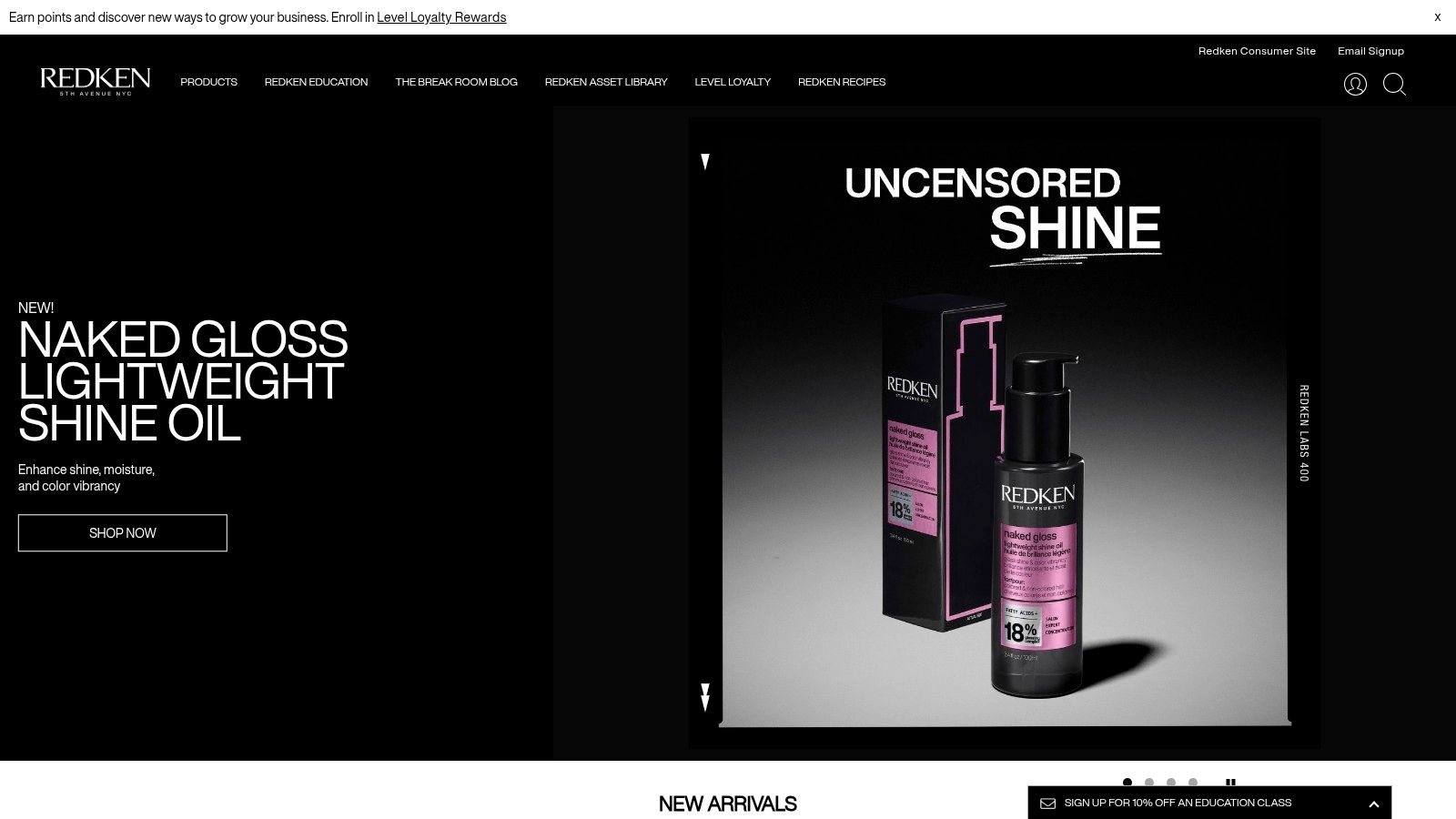Follow the Level Loyalty Rewards link
The width and height of the screenshot is (1456, 819).
tap(441, 17)
